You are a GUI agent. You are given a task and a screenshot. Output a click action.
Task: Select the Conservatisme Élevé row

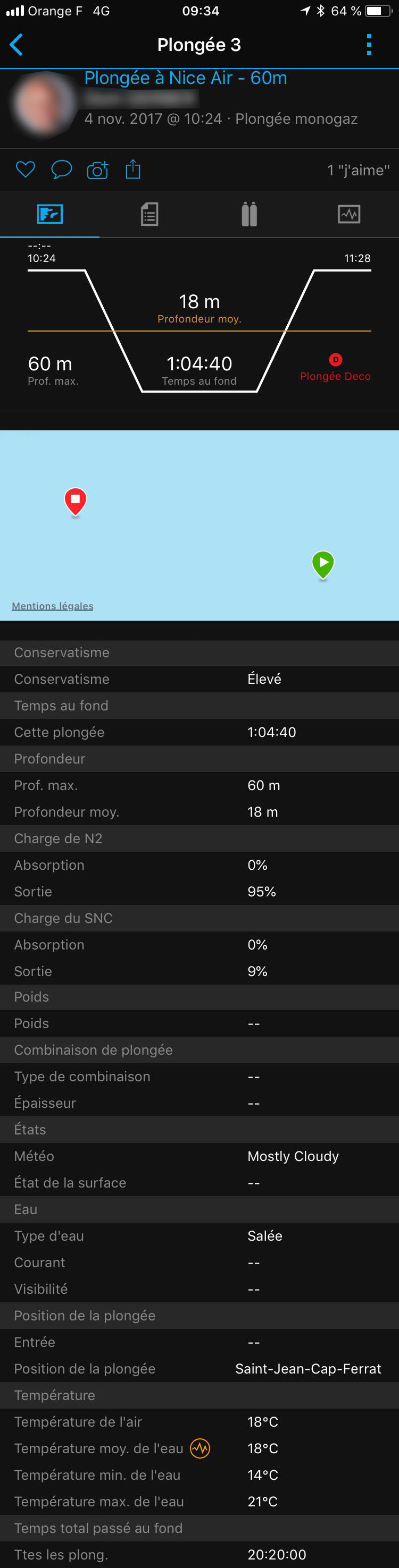(x=199, y=679)
